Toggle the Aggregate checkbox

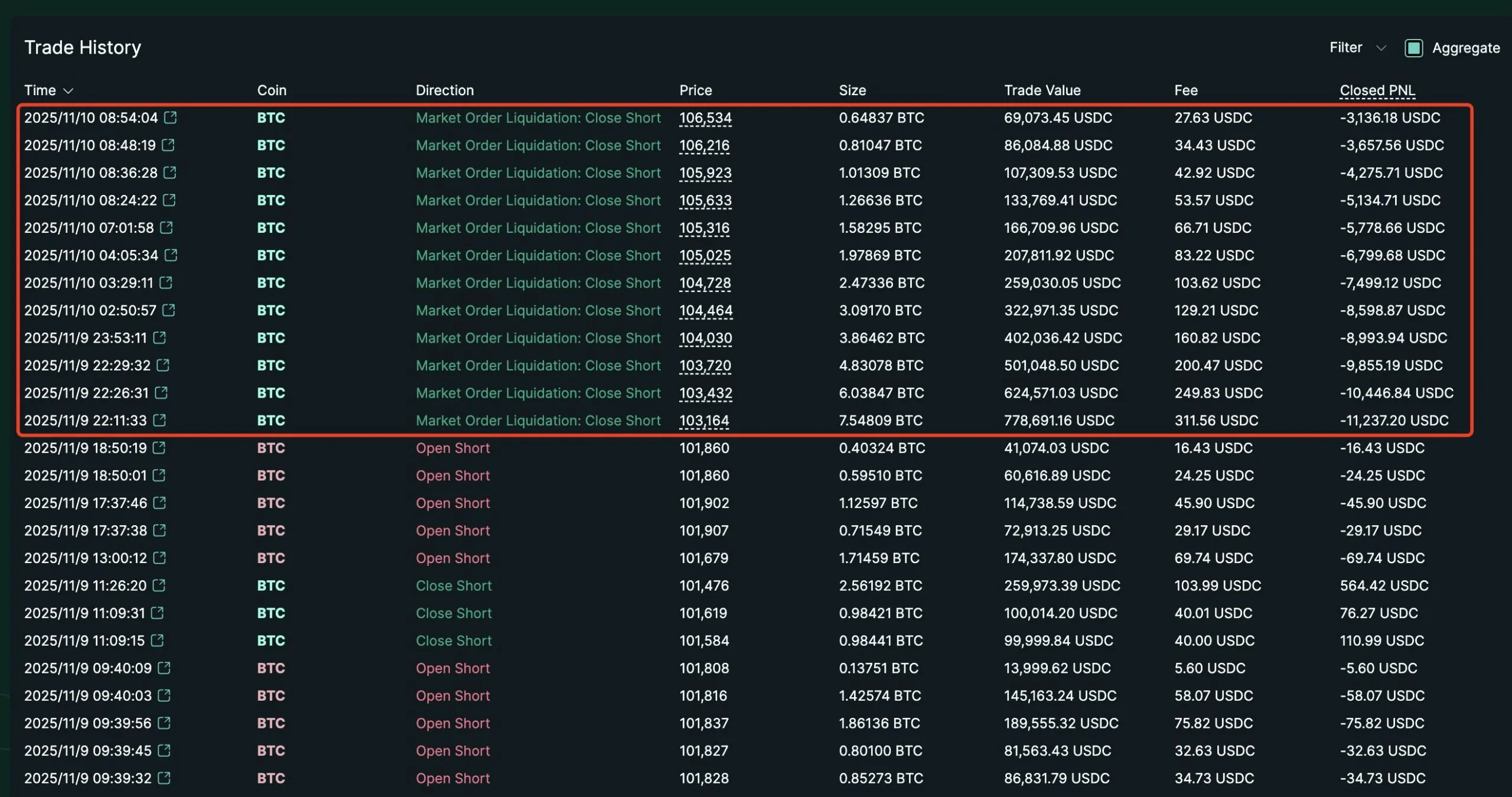point(1413,48)
